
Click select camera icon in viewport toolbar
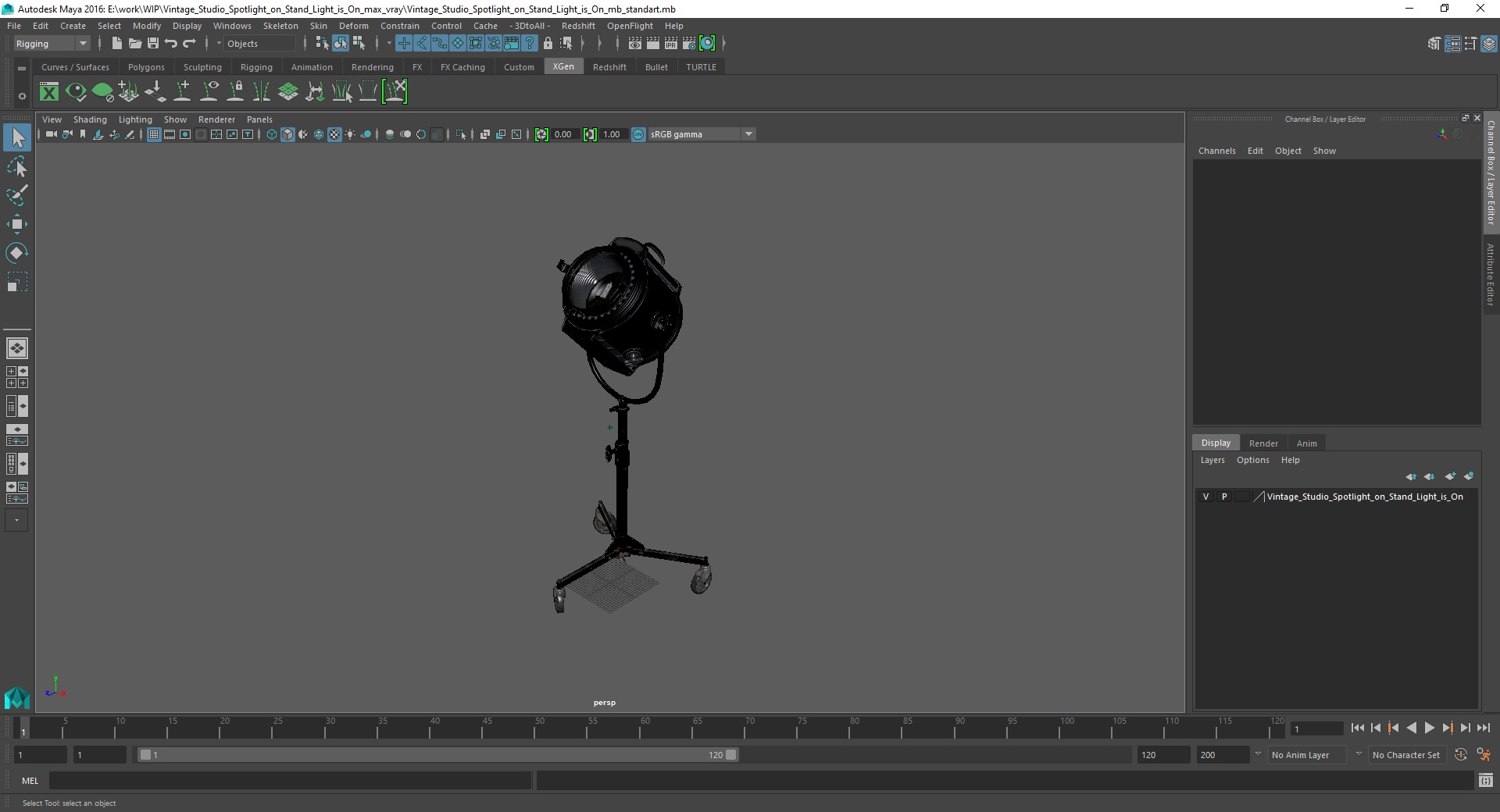pos(51,134)
